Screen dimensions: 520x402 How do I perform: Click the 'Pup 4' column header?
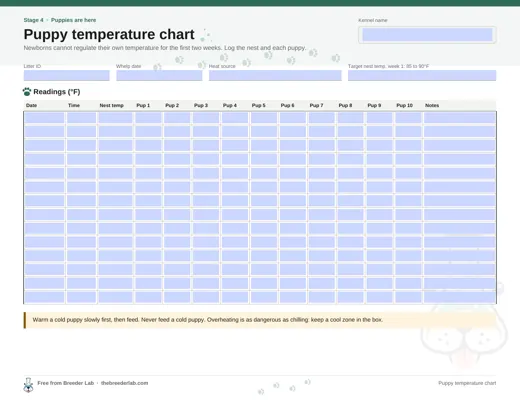tap(230, 105)
